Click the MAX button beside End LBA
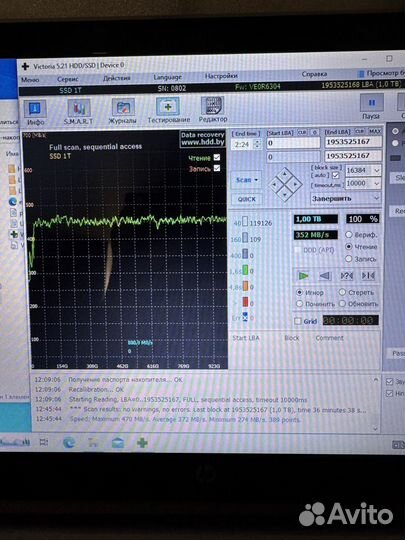405x540 pixels. 375,131
